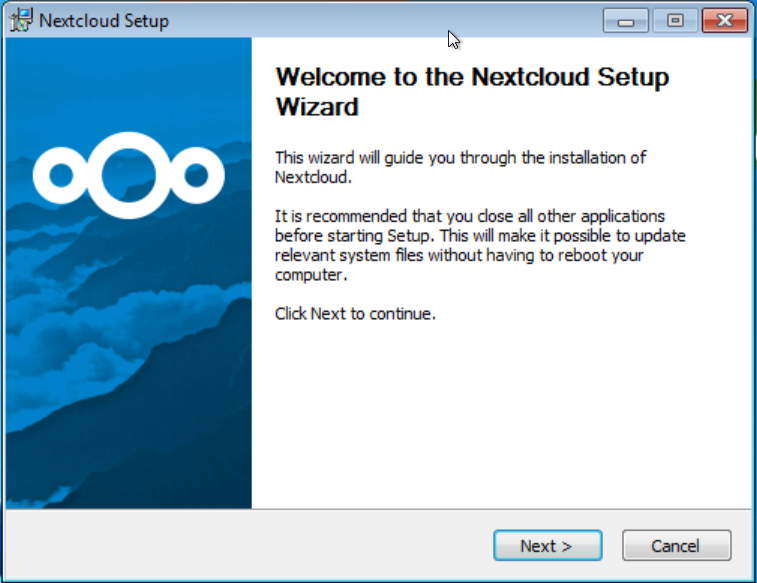757x583 pixels.
Task: Click the "Click Next to continue." text
Action: coord(355,314)
